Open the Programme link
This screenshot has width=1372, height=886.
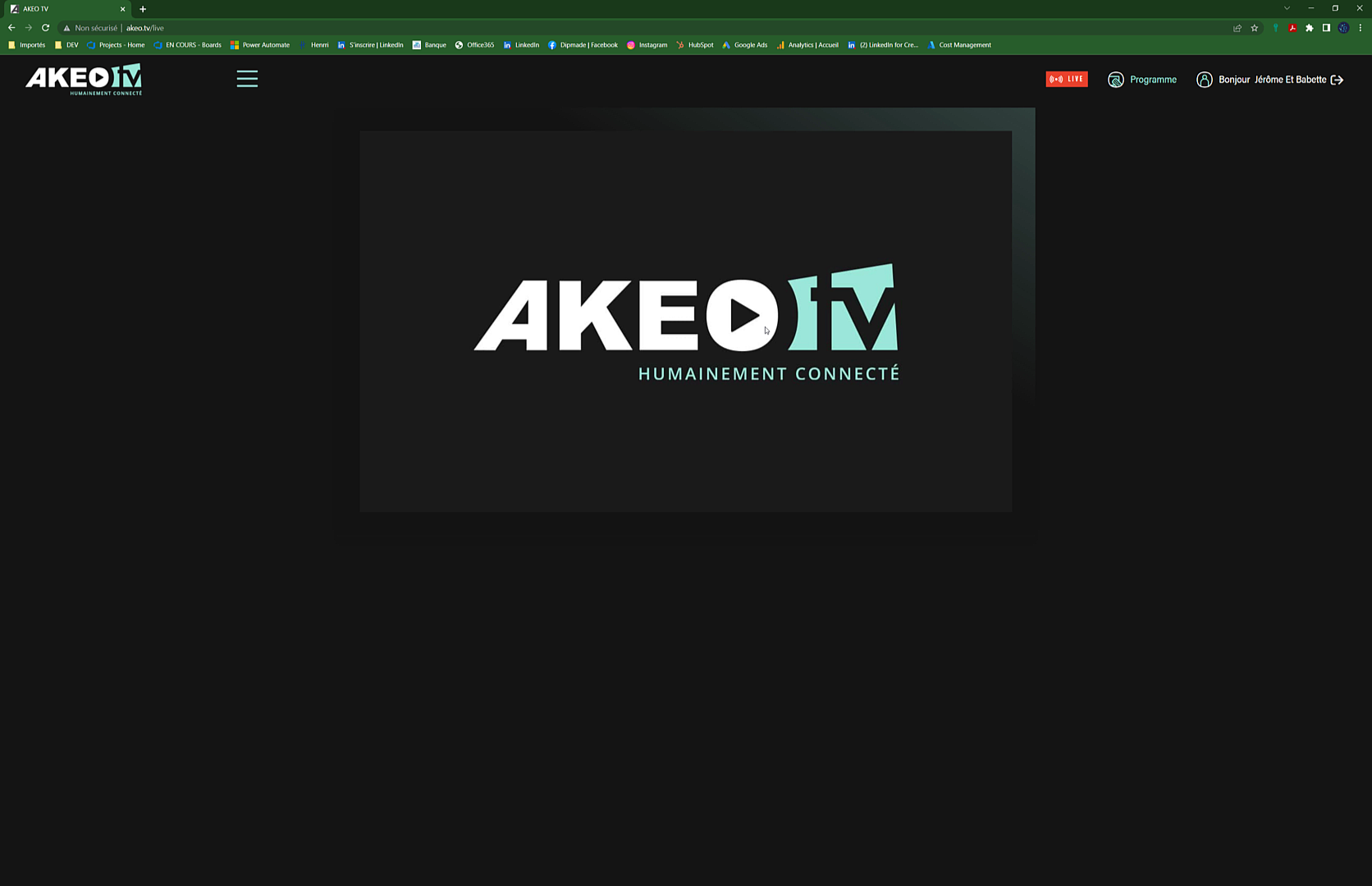1152,80
